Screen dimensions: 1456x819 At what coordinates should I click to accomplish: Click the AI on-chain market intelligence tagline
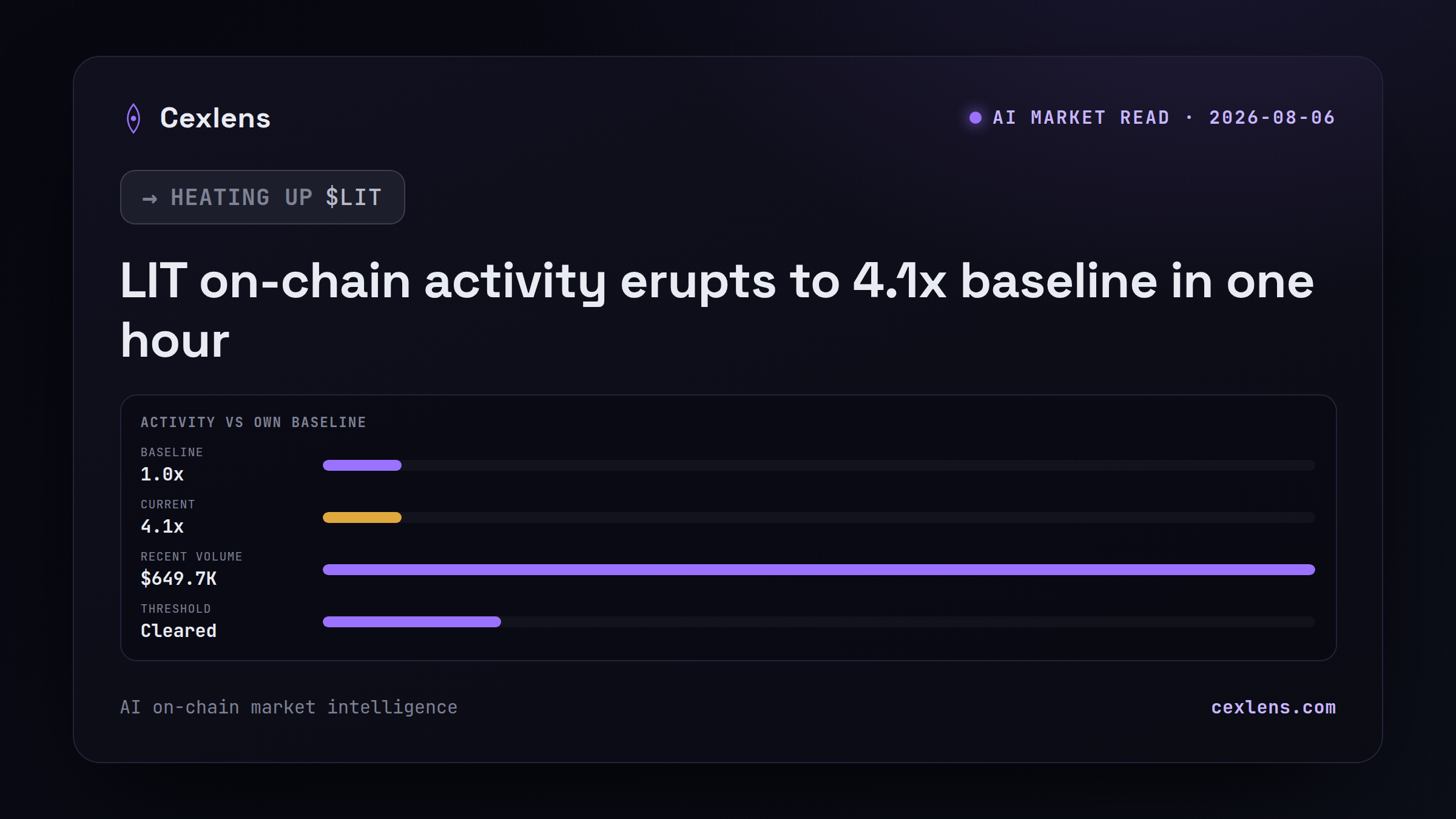click(289, 707)
